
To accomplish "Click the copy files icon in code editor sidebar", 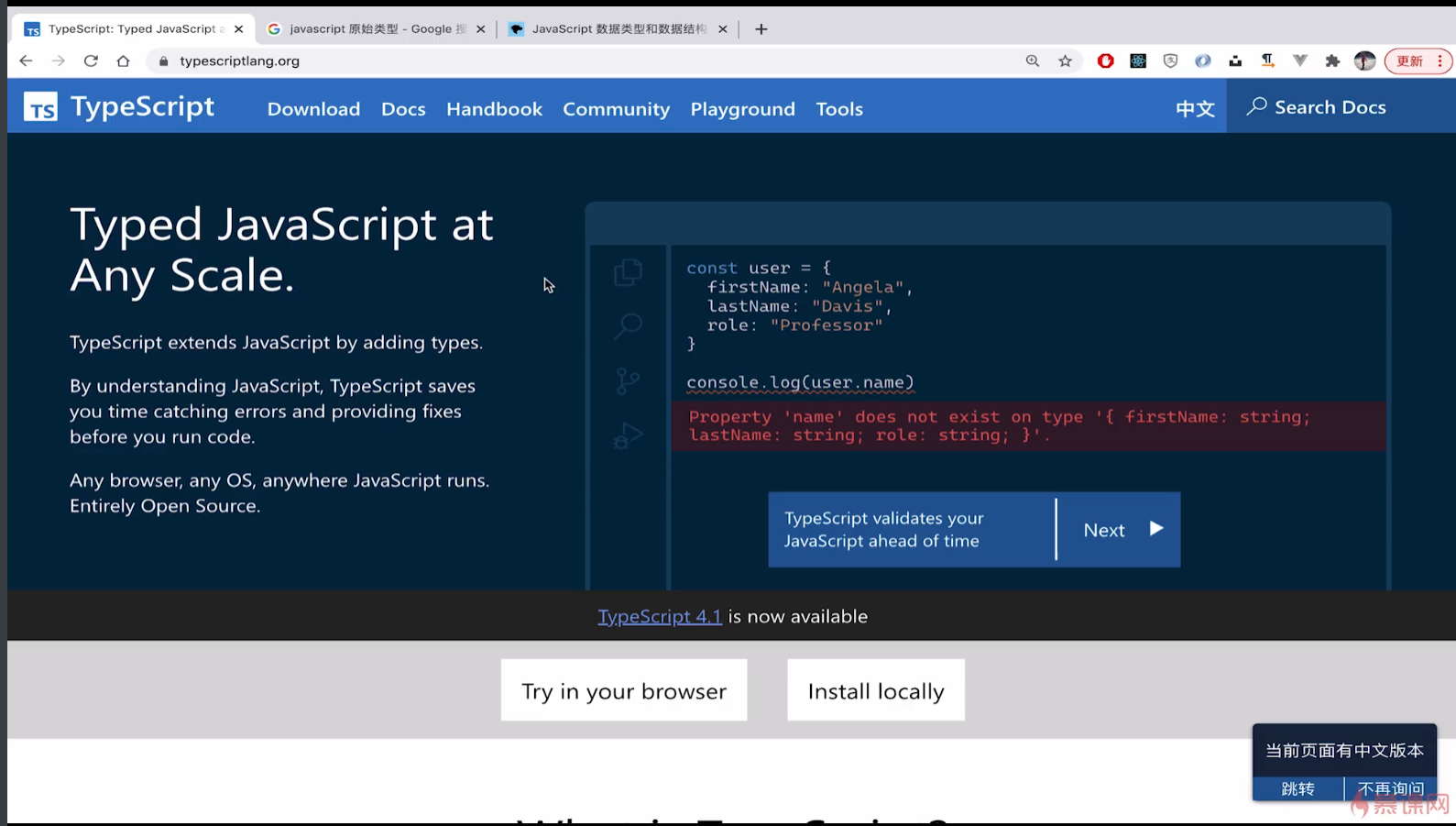I will [628, 272].
